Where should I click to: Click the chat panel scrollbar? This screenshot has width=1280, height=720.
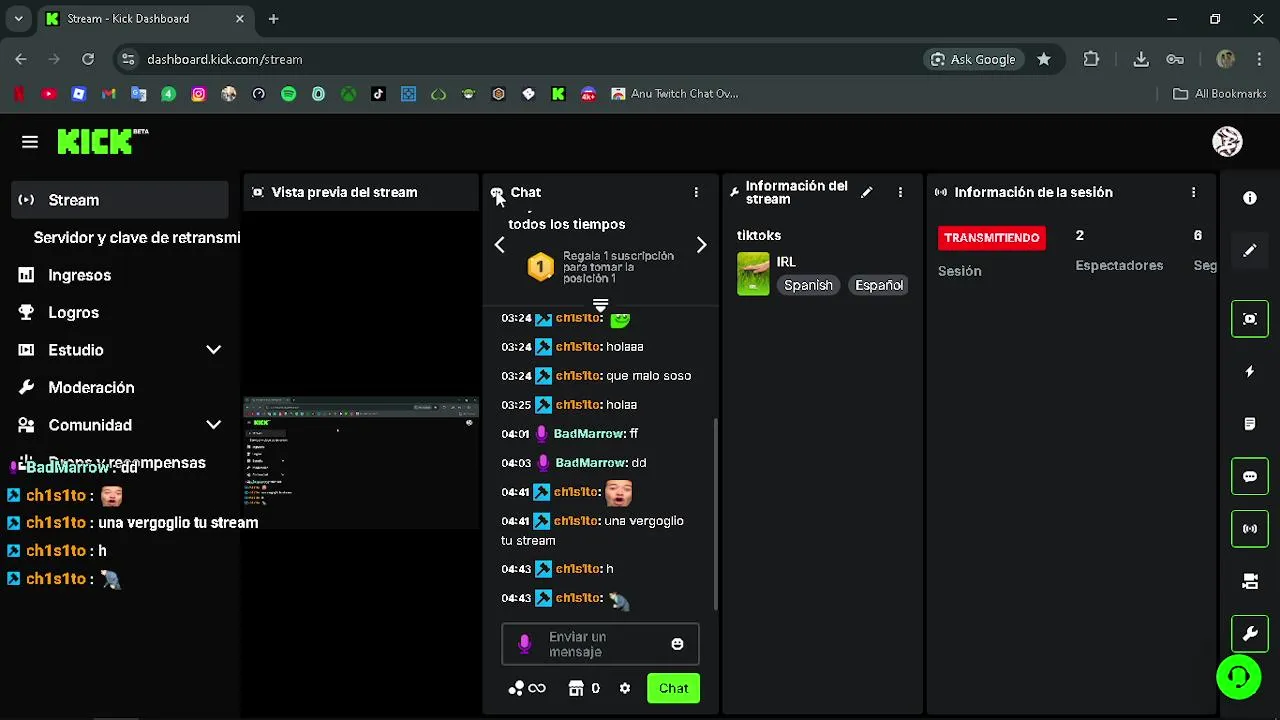(x=716, y=514)
